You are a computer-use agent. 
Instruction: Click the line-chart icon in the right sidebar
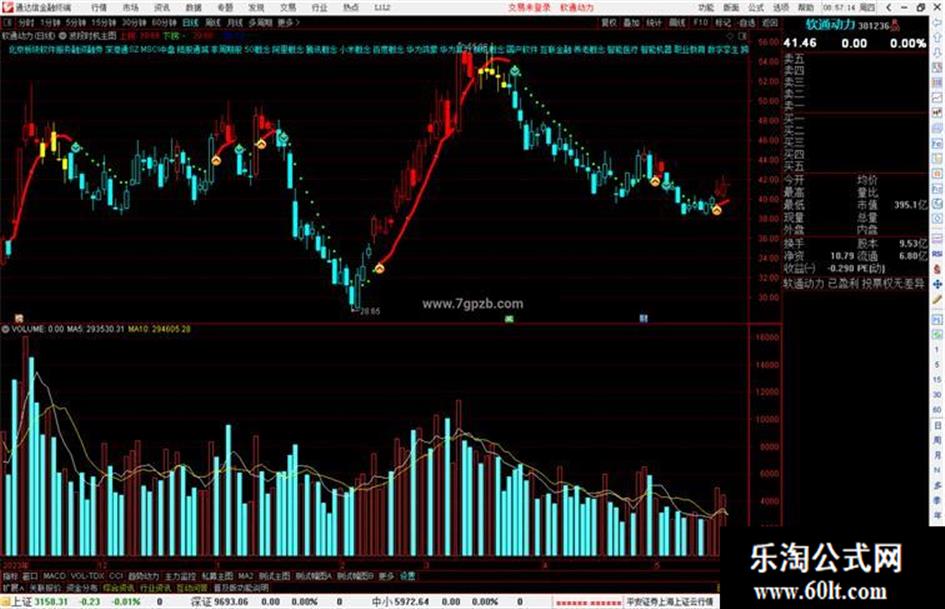(x=937, y=98)
